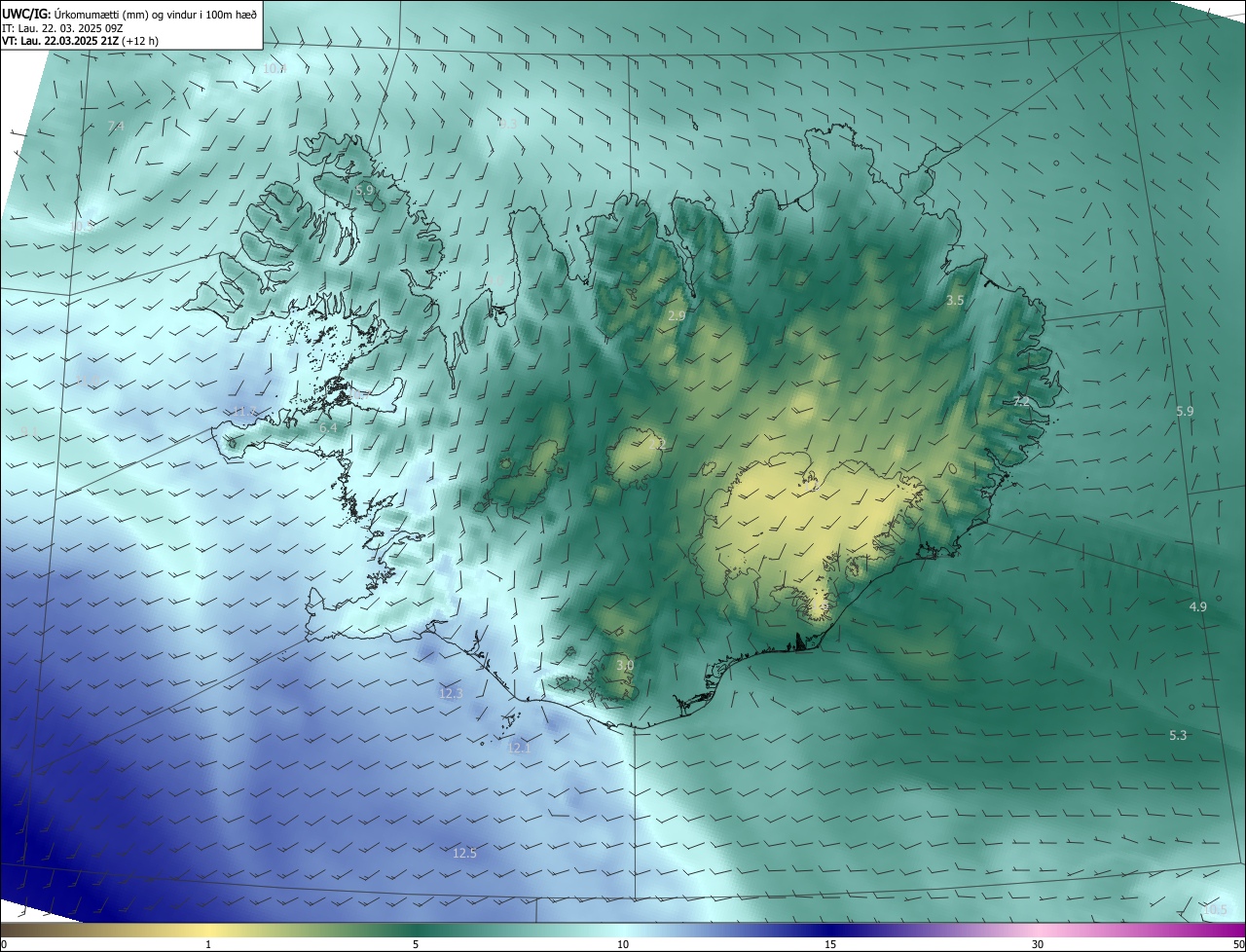1246x952 pixels.
Task: Click the color scale tick label 0
Action: pos(4,944)
